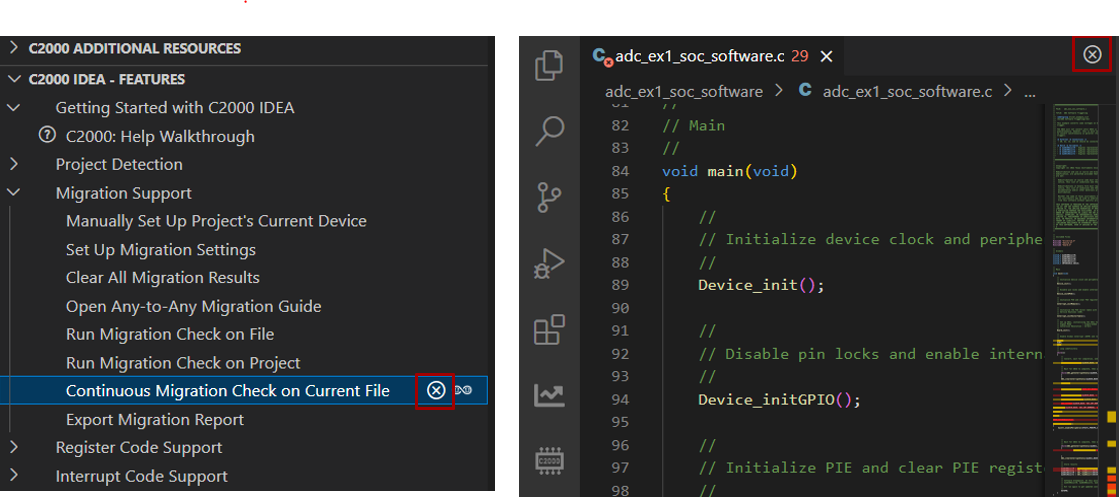Open the Source Control view icon
This screenshot has height=499, width=1119.
point(549,196)
